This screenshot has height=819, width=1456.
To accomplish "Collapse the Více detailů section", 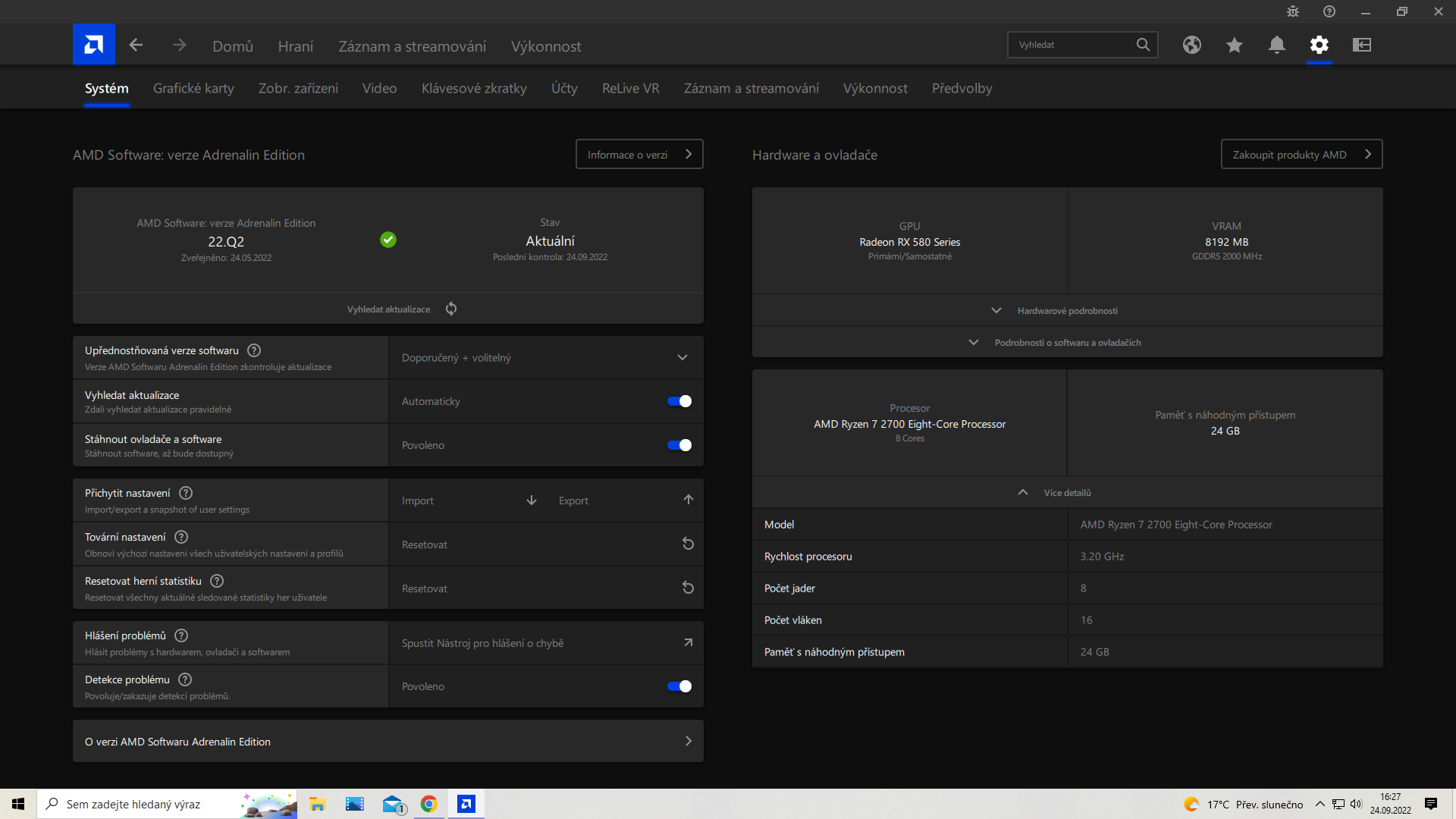I will 1066,493.
